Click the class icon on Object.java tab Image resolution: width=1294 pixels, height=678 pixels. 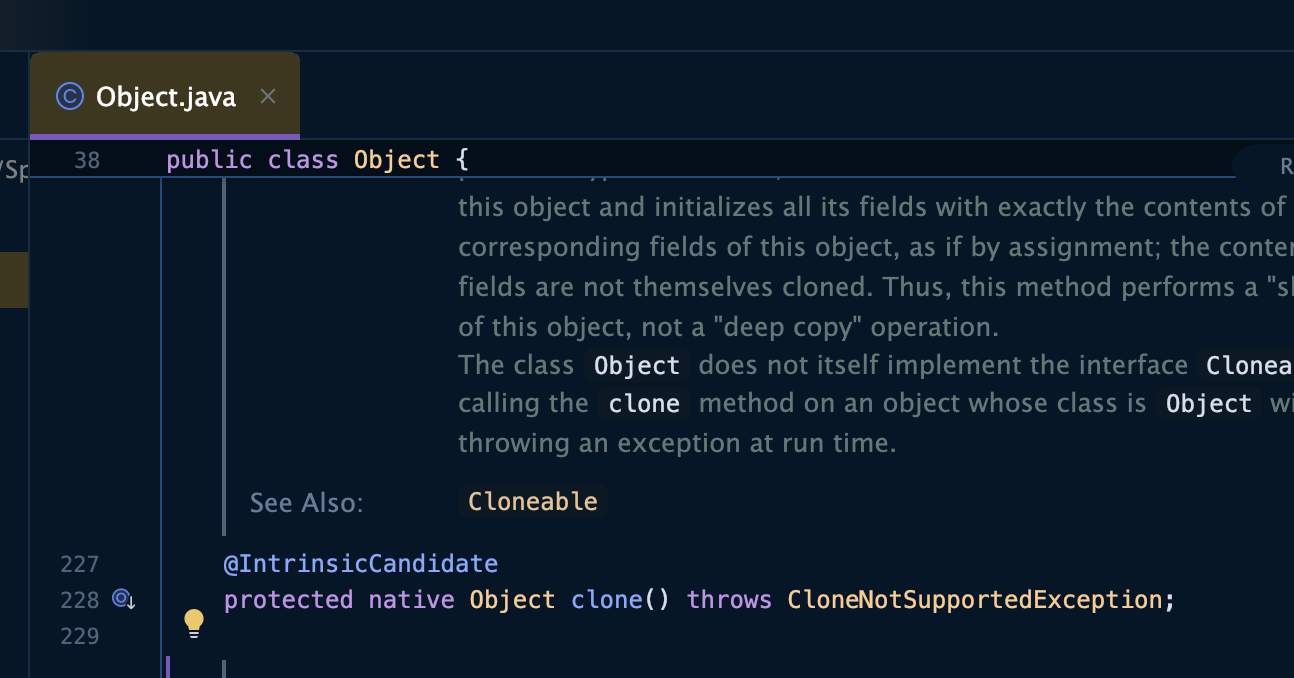point(69,96)
